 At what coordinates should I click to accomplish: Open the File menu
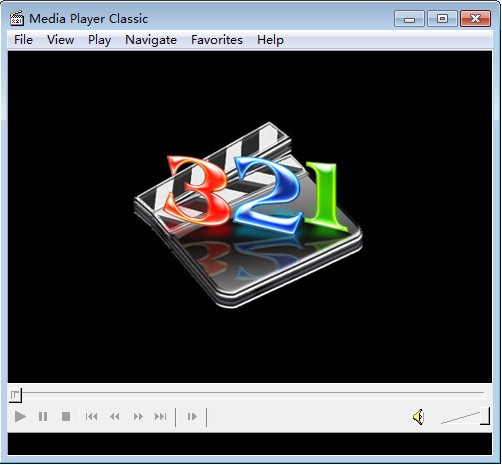[x=23, y=40]
